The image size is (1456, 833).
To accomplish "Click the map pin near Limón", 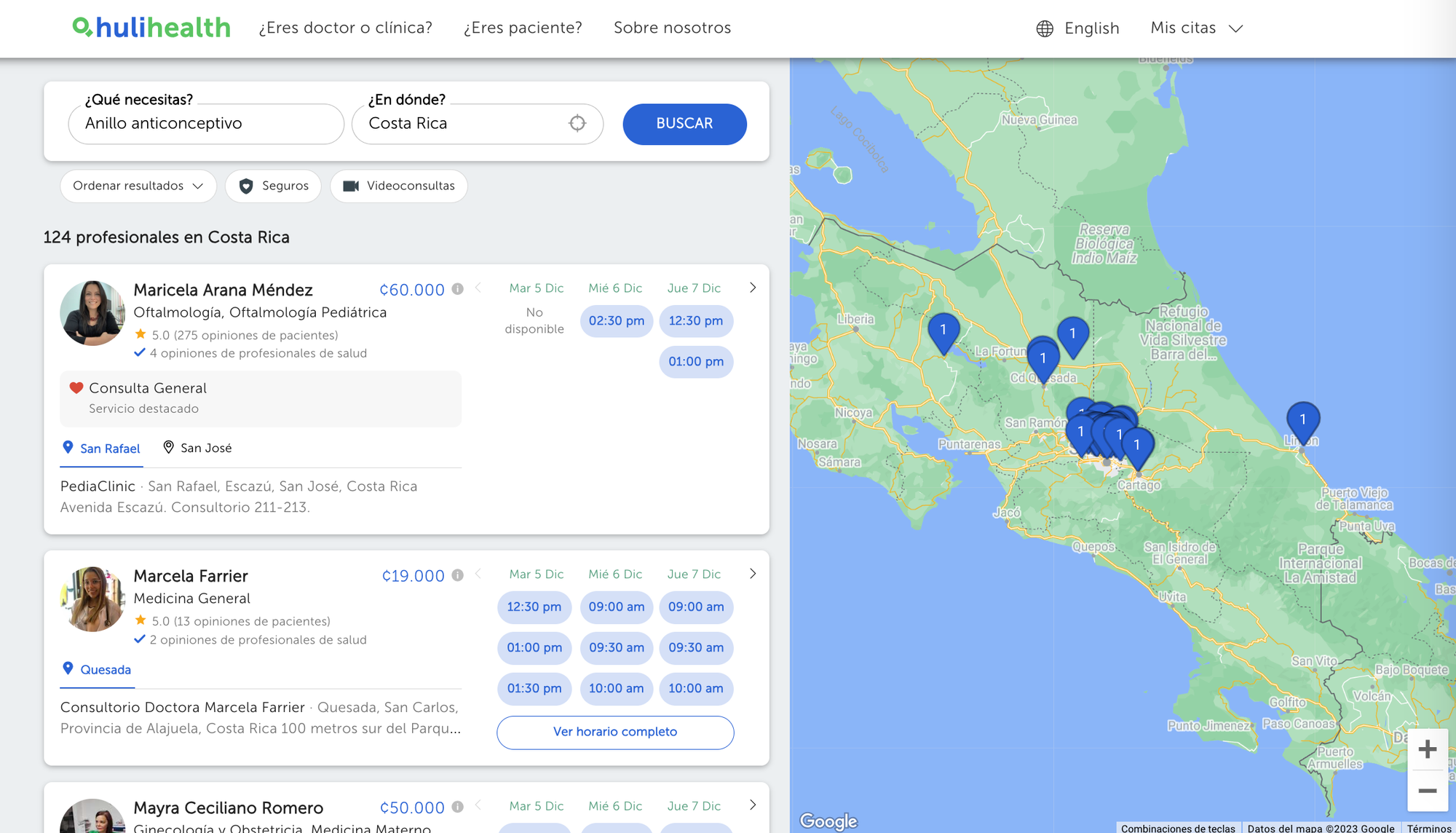I will click(x=1302, y=422).
